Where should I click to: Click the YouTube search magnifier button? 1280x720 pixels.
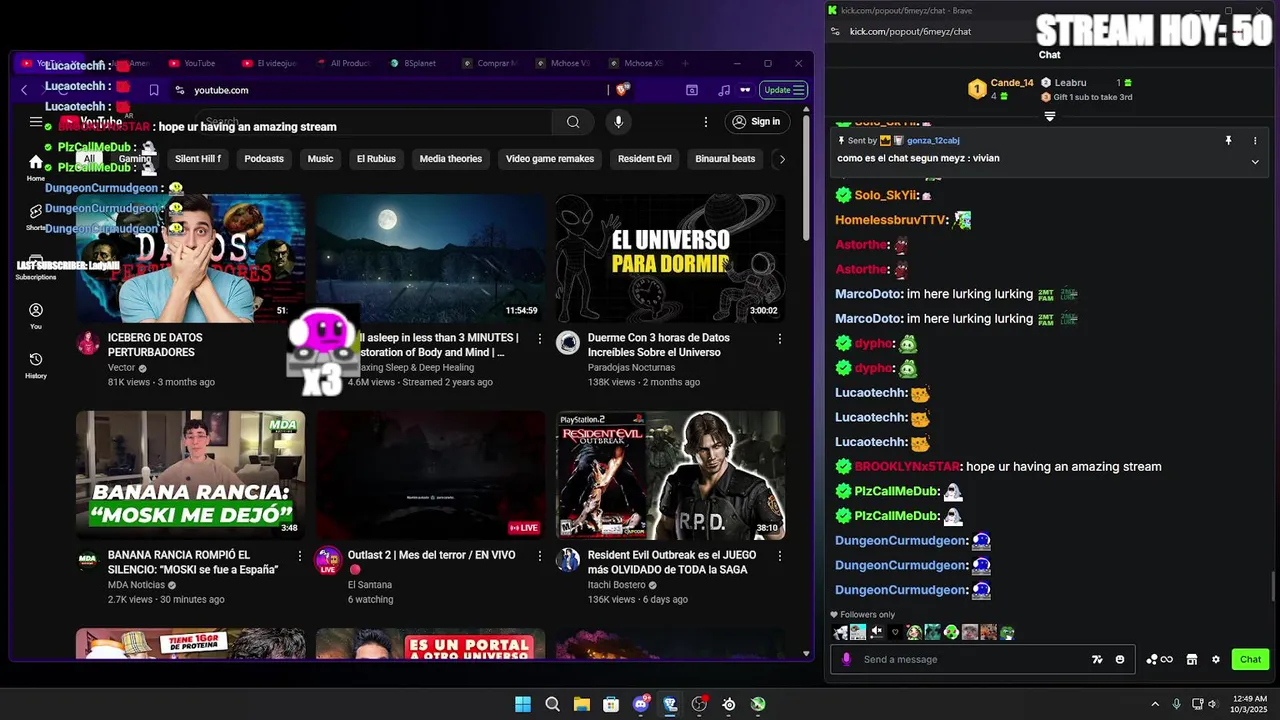click(x=573, y=122)
